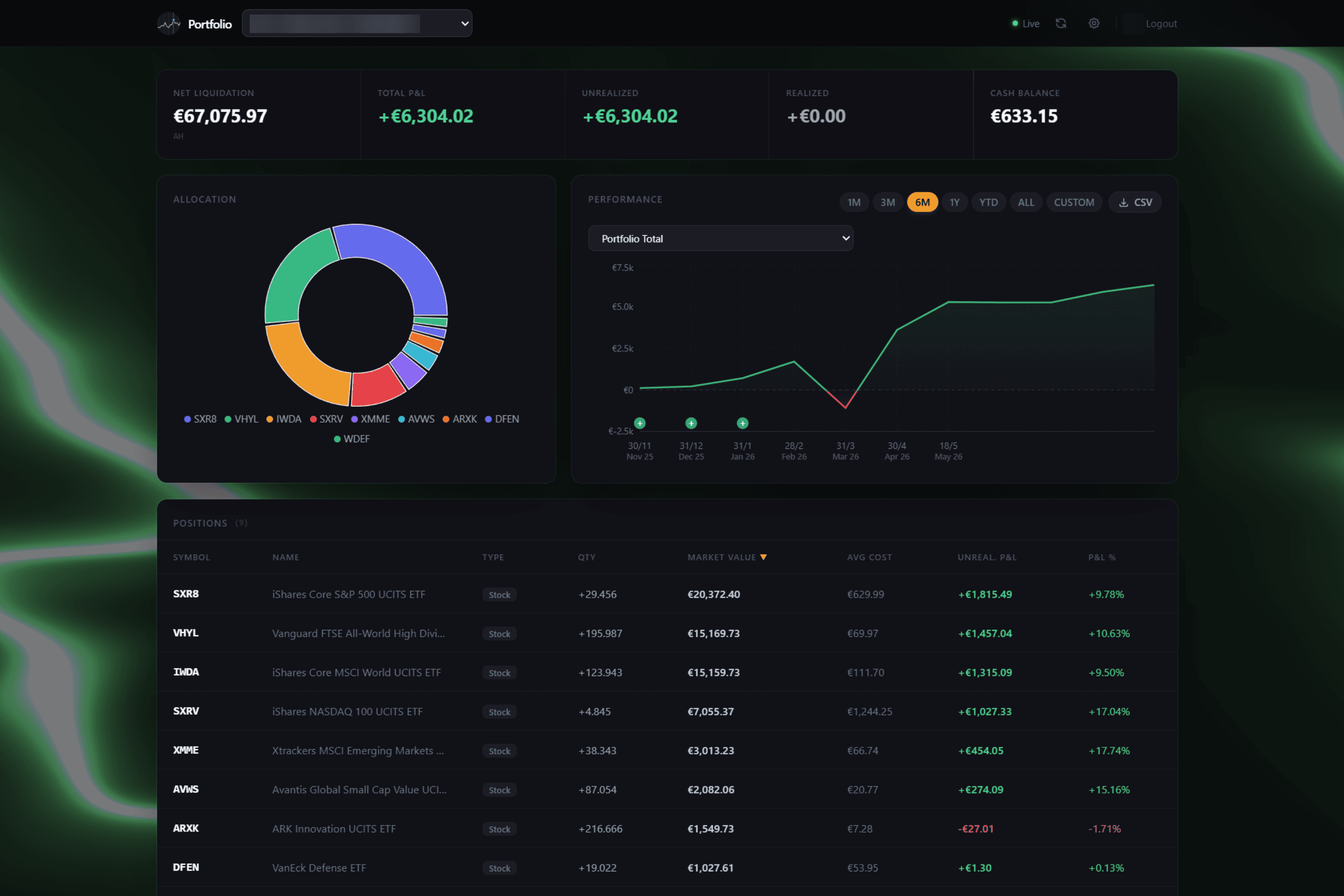Click P&L percentage +17.74%
Screen dimensions: 1344x896
click(1108, 750)
